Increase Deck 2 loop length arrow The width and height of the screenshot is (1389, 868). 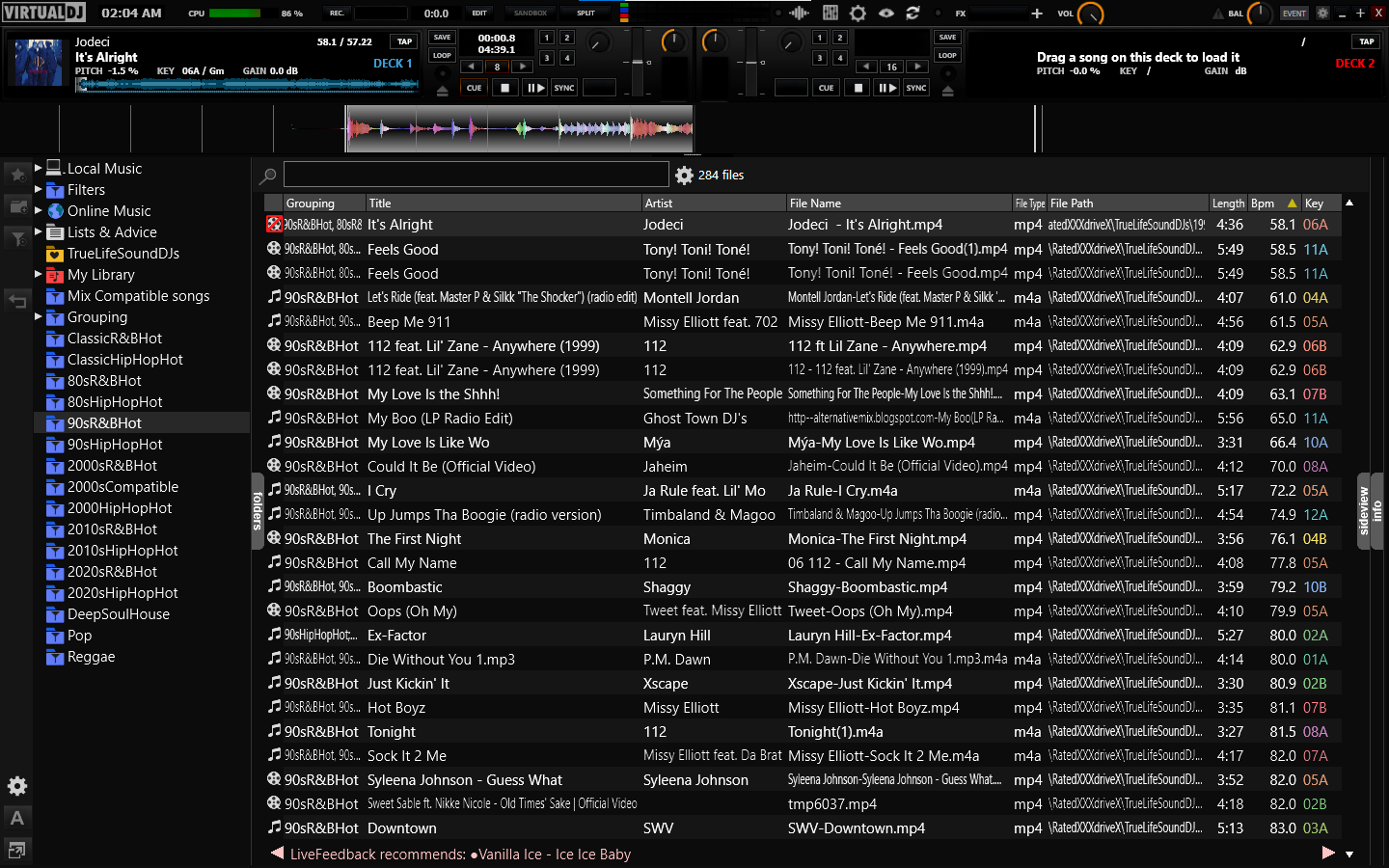pyautogui.click(x=917, y=67)
